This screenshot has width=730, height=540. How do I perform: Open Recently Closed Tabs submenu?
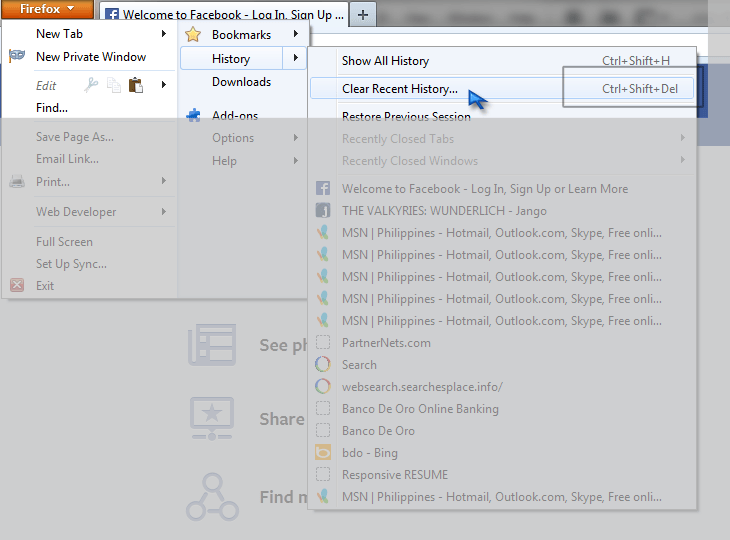coord(398,139)
